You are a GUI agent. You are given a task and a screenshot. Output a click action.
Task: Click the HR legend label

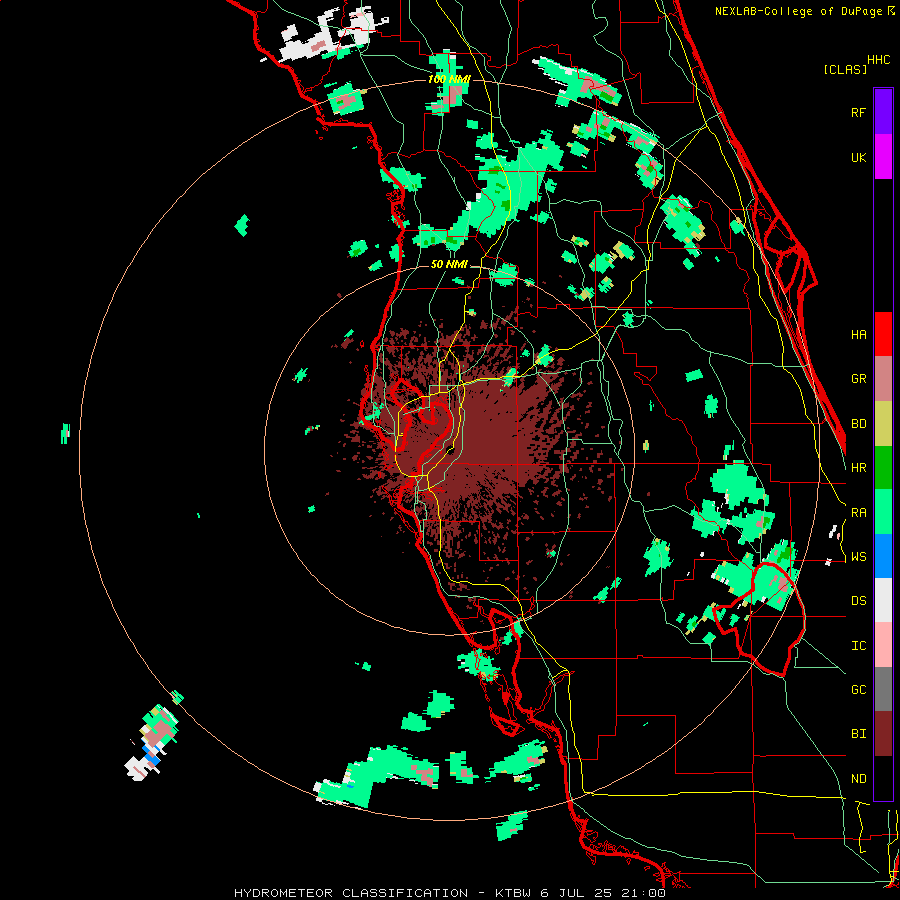(859, 468)
